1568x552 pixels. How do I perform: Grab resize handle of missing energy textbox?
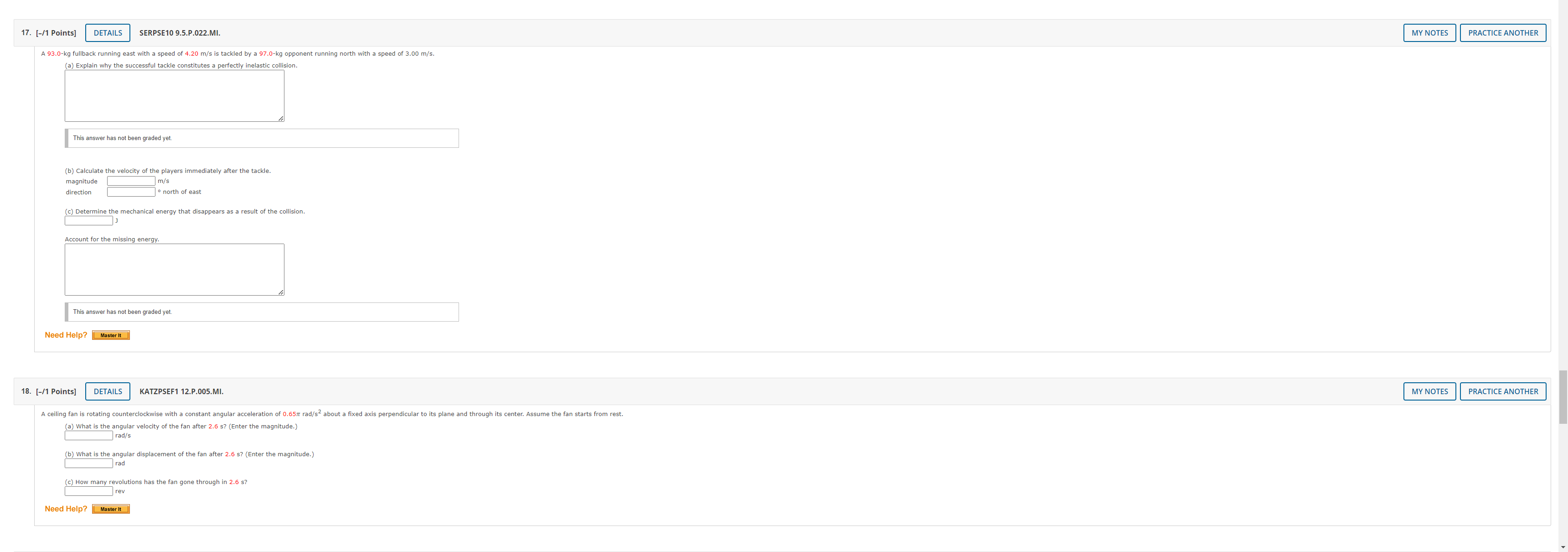281,292
